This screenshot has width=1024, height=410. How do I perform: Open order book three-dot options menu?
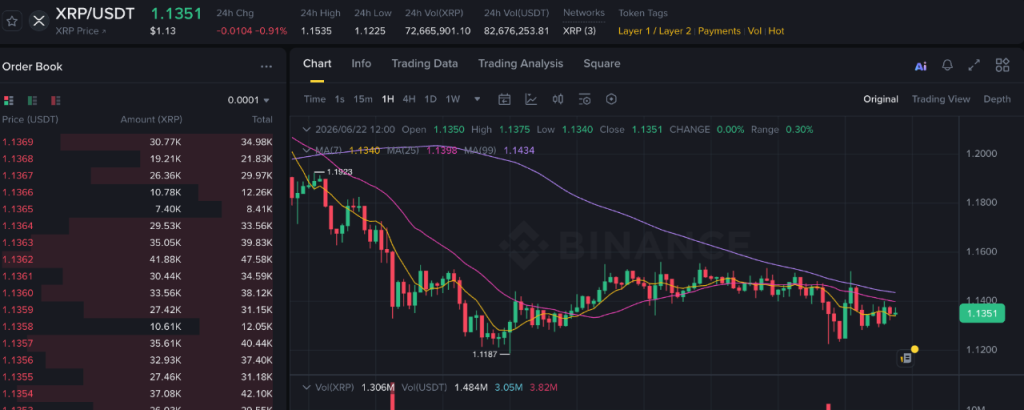[x=266, y=67]
